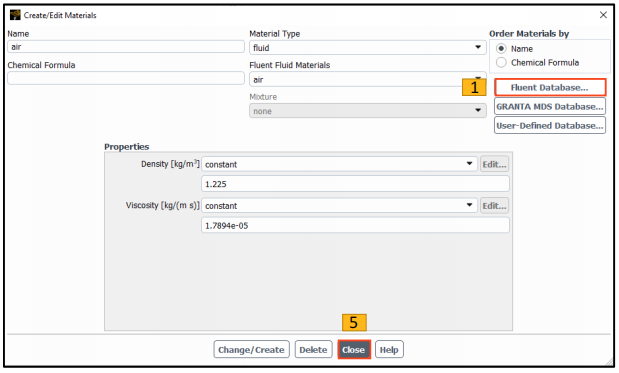
Task: Expand the Density method dropdown
Action: [339, 164]
